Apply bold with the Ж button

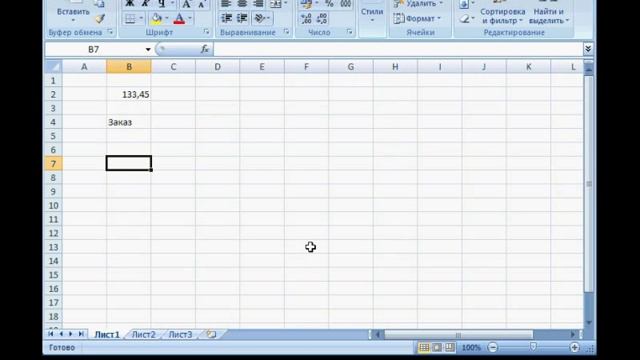[x=129, y=4]
